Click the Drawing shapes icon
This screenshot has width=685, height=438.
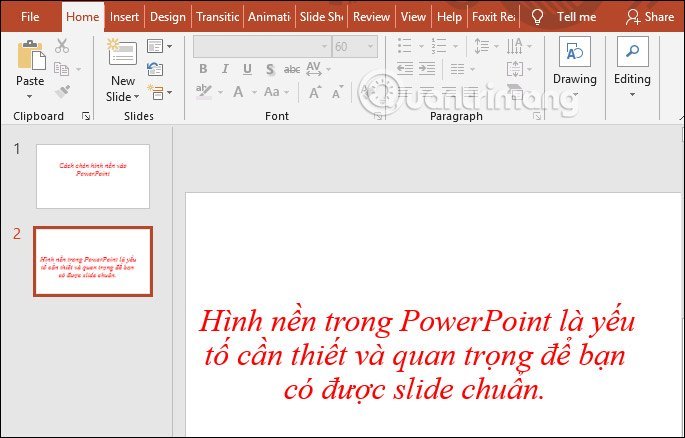[574, 52]
